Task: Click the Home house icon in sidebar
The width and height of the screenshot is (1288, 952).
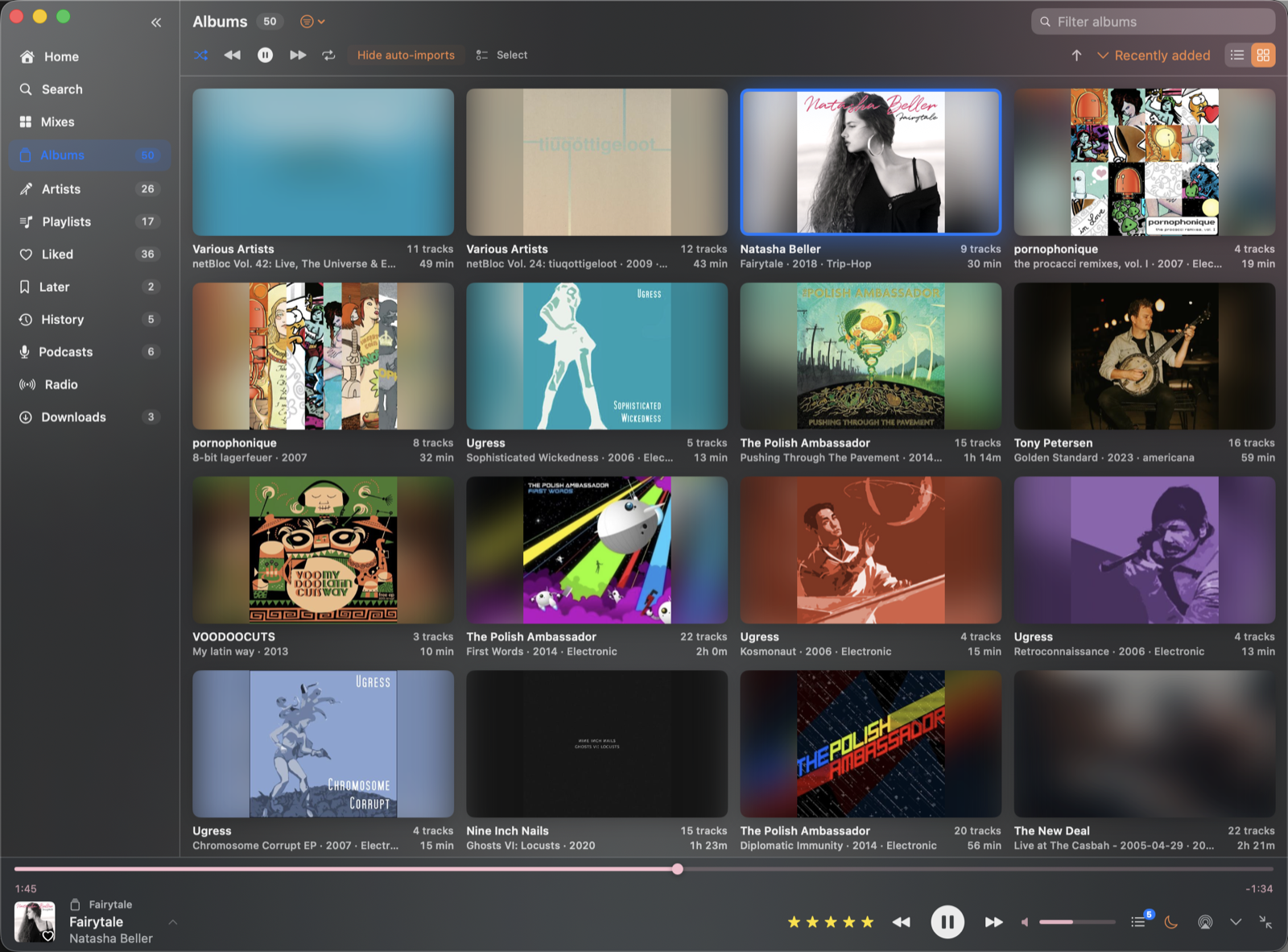Action: pos(27,56)
